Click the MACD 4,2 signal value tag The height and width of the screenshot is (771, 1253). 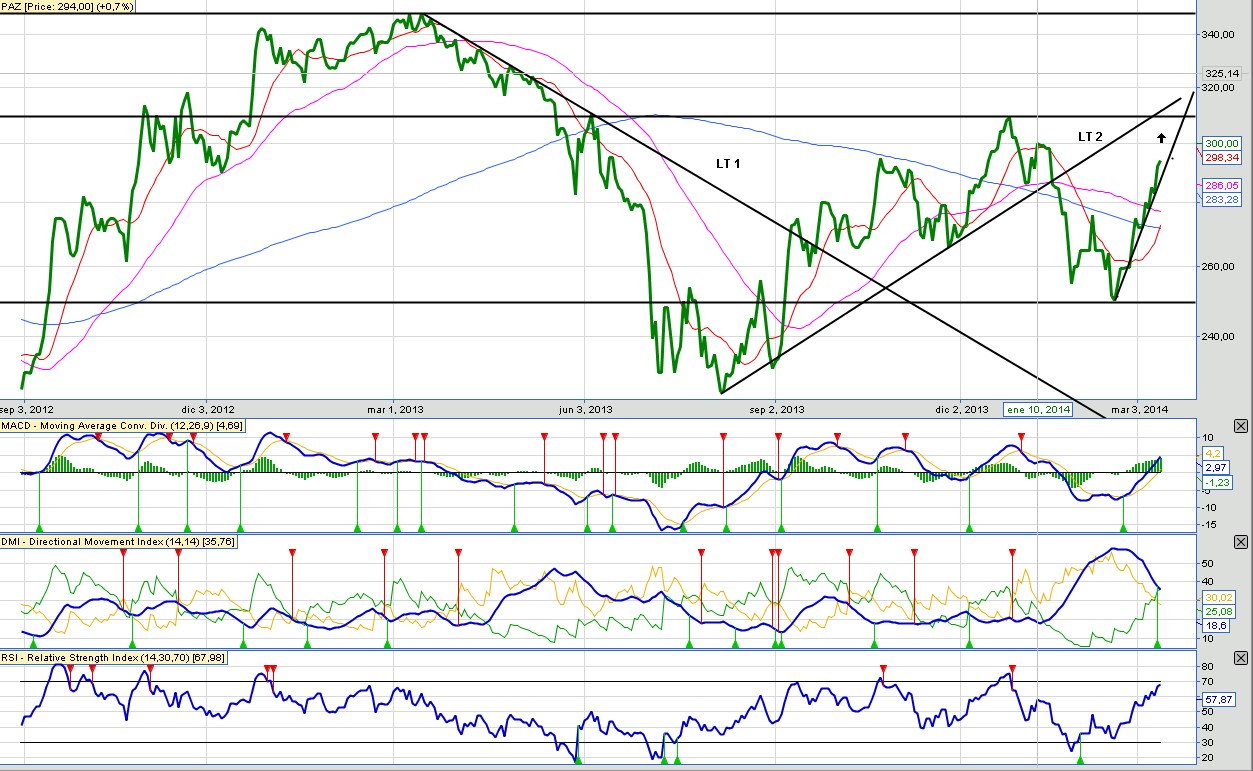[x=1211, y=453]
